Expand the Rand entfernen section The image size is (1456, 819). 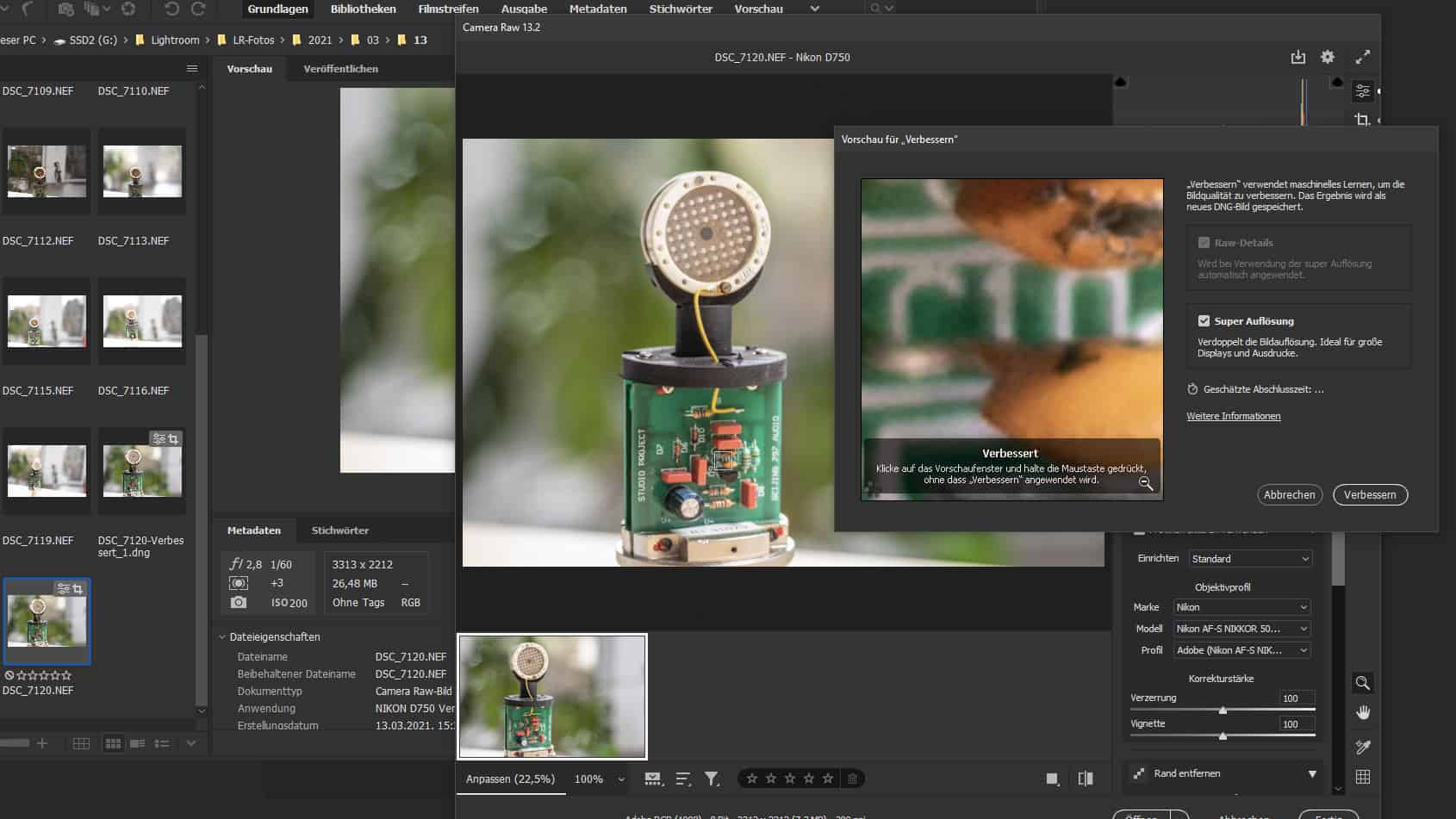click(x=1313, y=773)
